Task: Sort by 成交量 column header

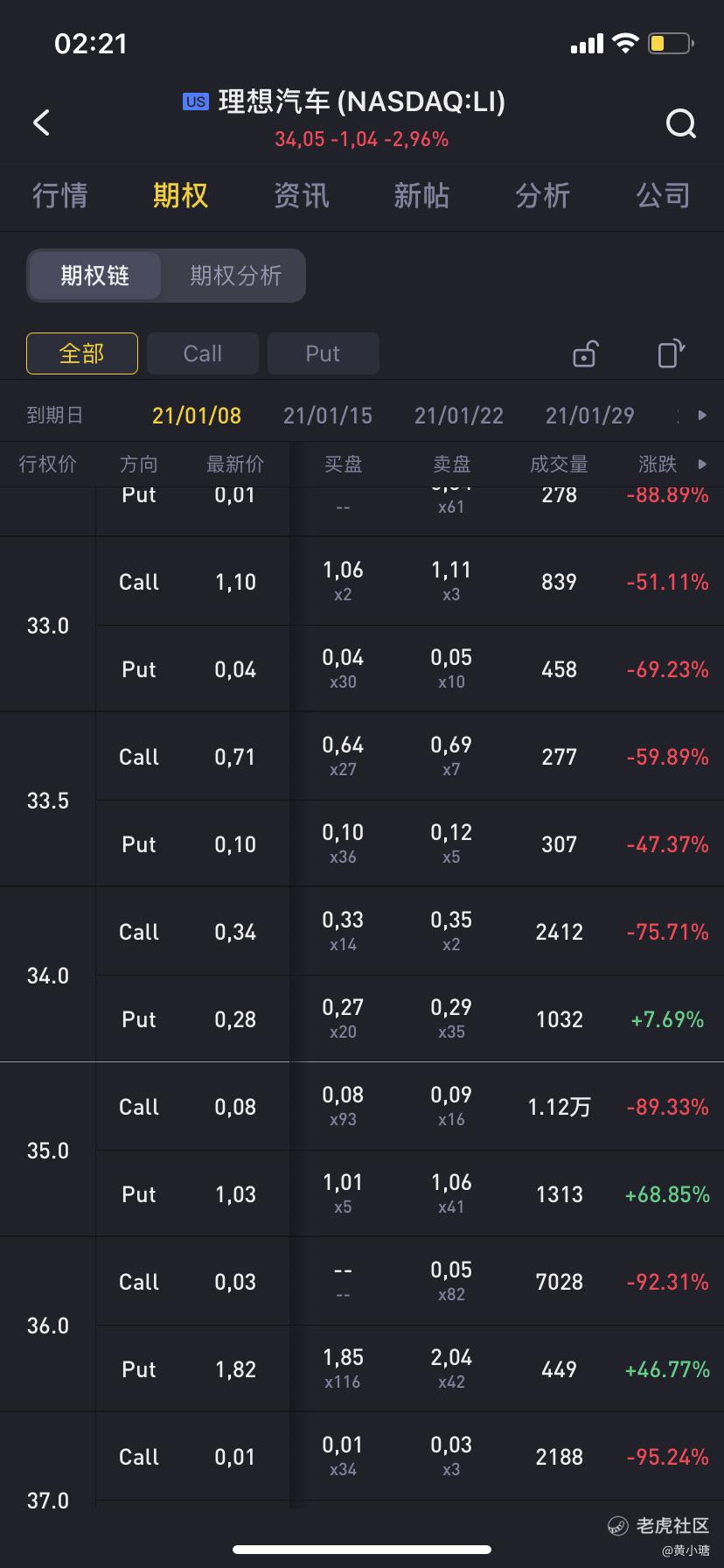Action: pos(559,464)
